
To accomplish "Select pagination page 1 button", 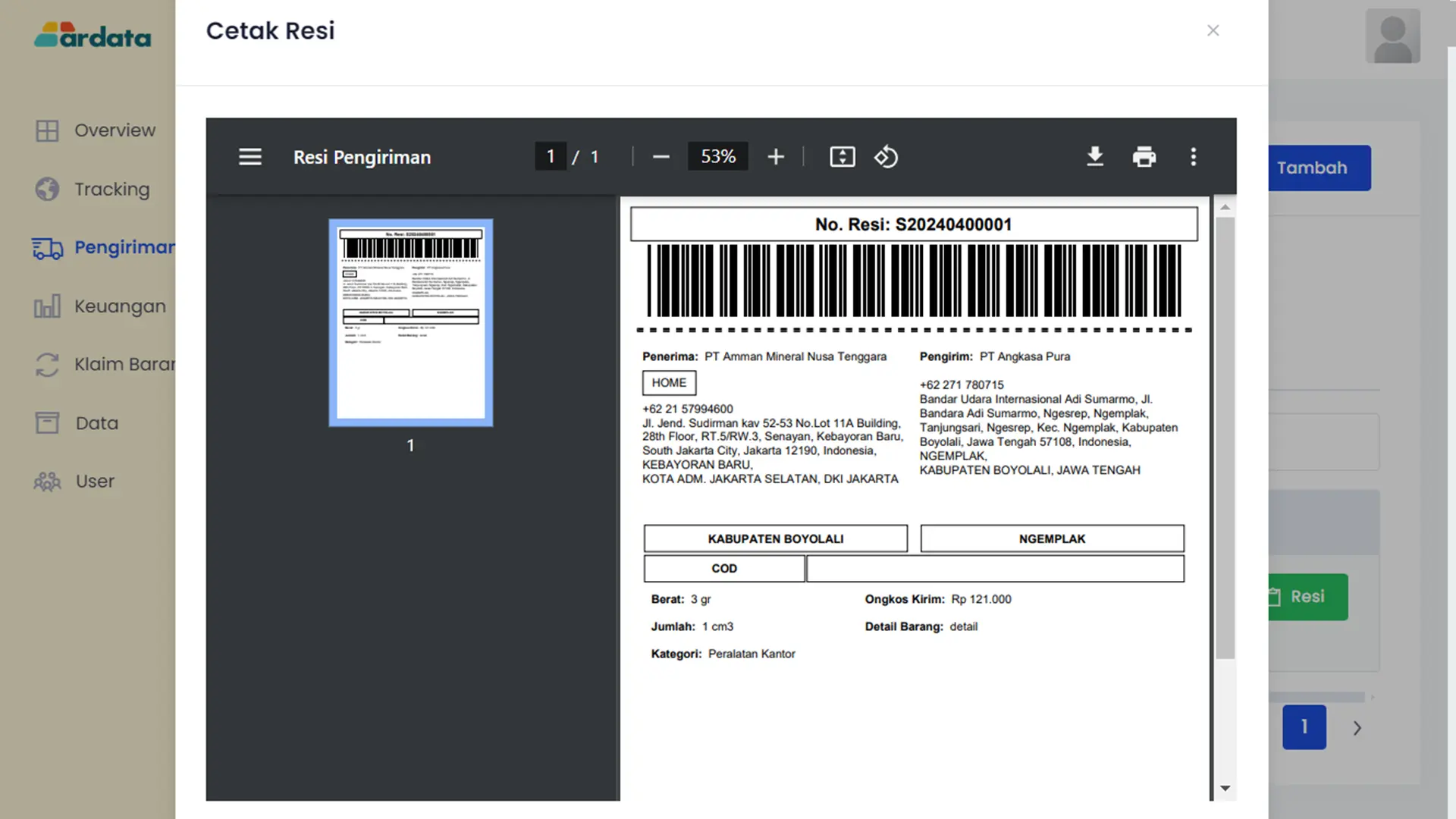I will (x=1304, y=727).
